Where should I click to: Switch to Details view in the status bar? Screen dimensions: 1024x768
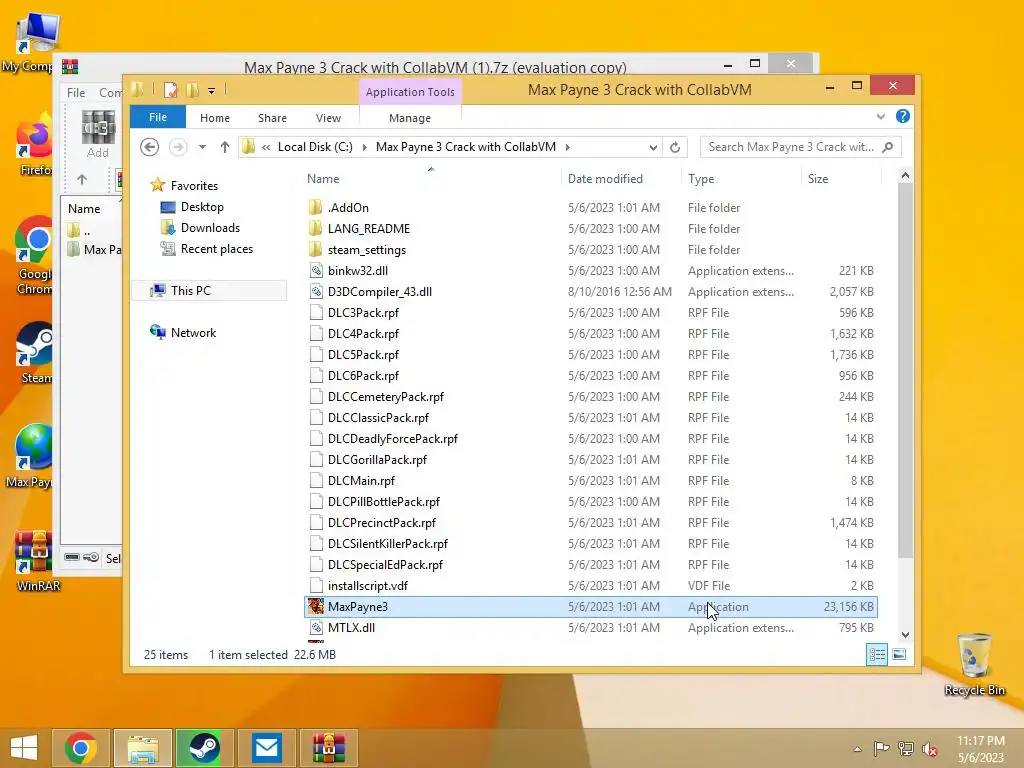pyautogui.click(x=877, y=654)
